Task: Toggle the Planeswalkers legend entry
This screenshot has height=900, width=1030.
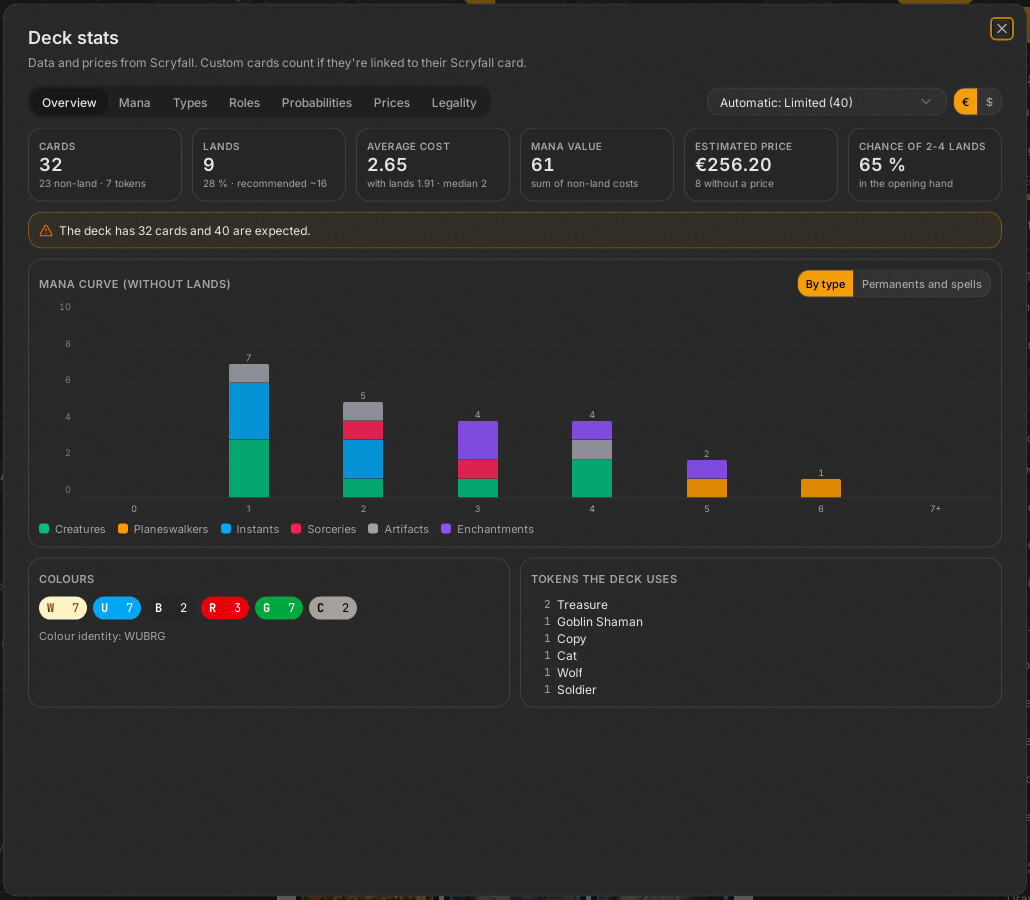Action: [163, 529]
